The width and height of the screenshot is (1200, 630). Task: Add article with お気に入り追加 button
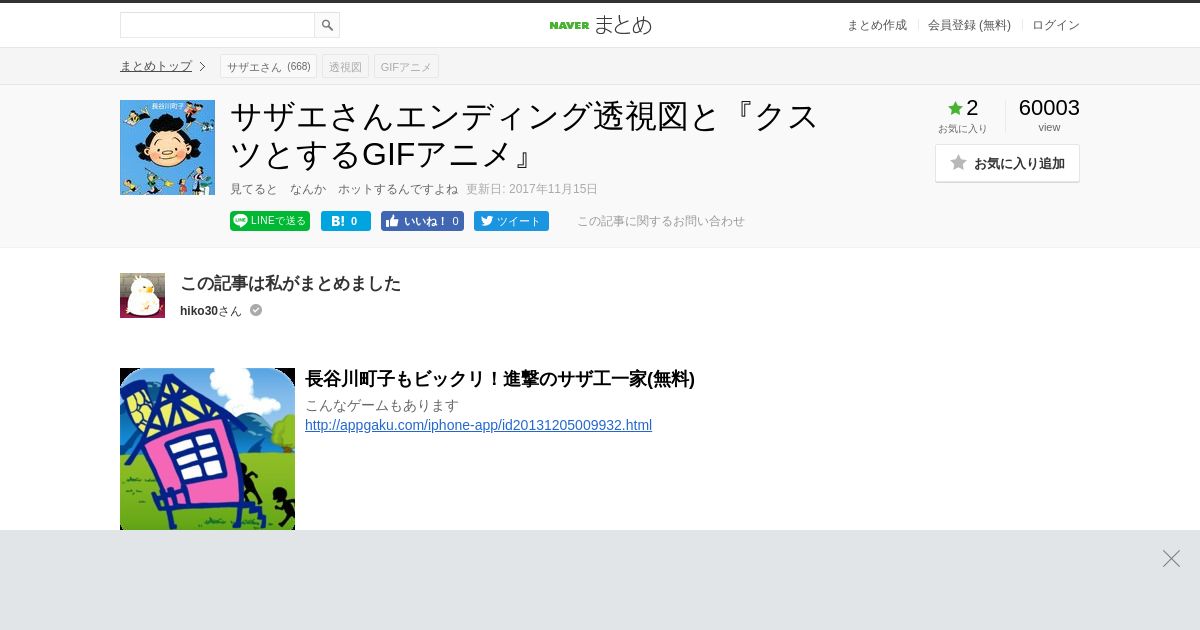click(1007, 163)
